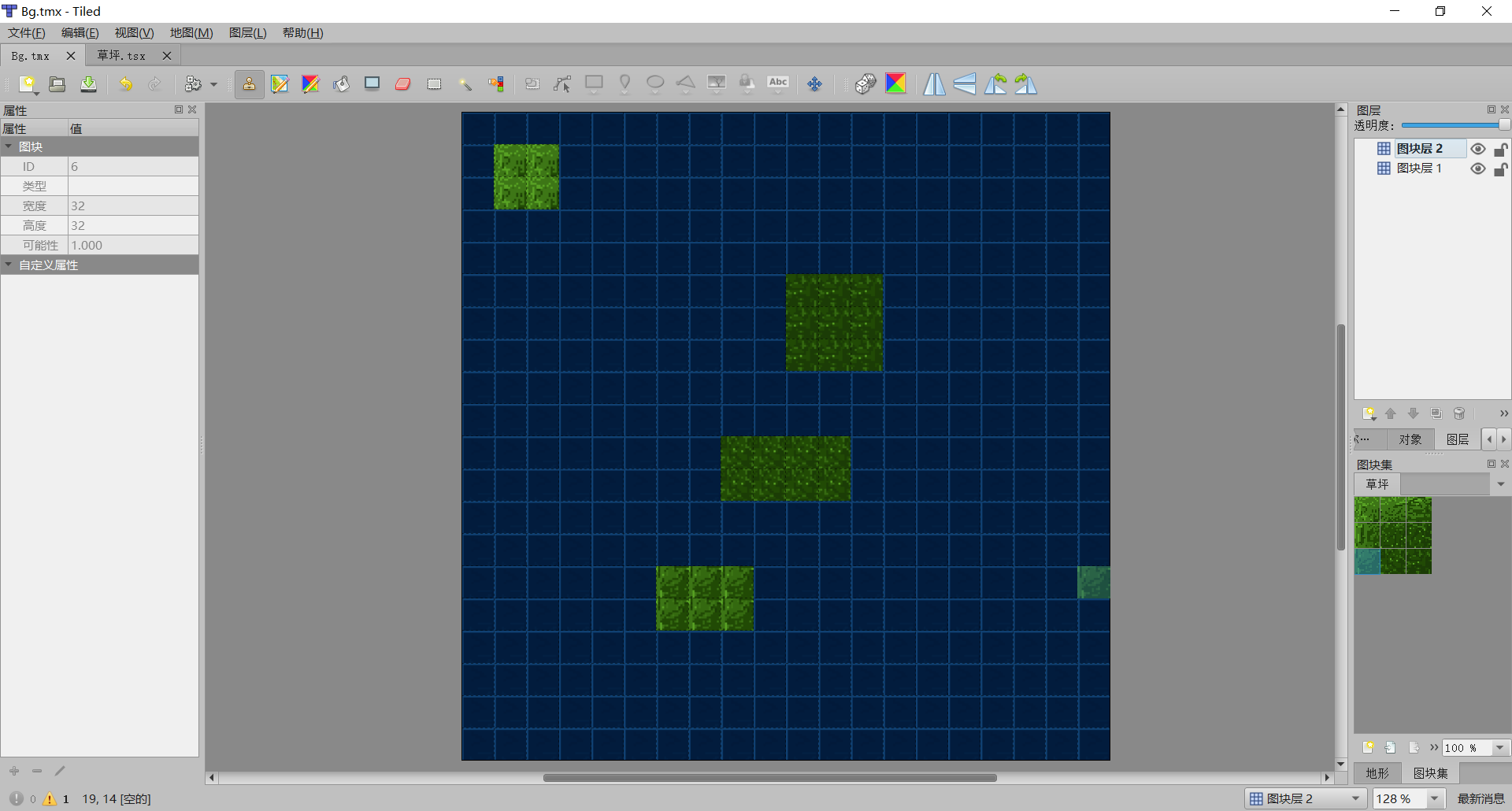Expand hidden tileset panel buttons chevron
This screenshot has width=1512, height=811.
pyautogui.click(x=1434, y=747)
